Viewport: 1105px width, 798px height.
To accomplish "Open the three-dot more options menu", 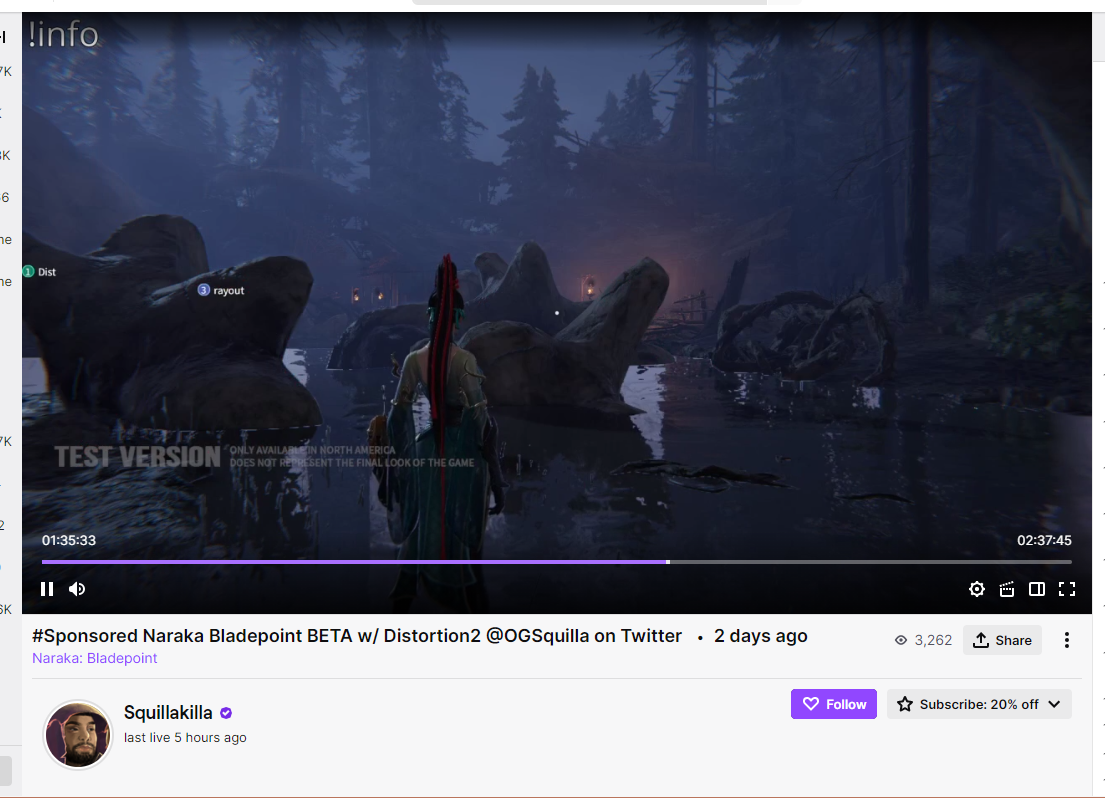I will coord(1067,640).
